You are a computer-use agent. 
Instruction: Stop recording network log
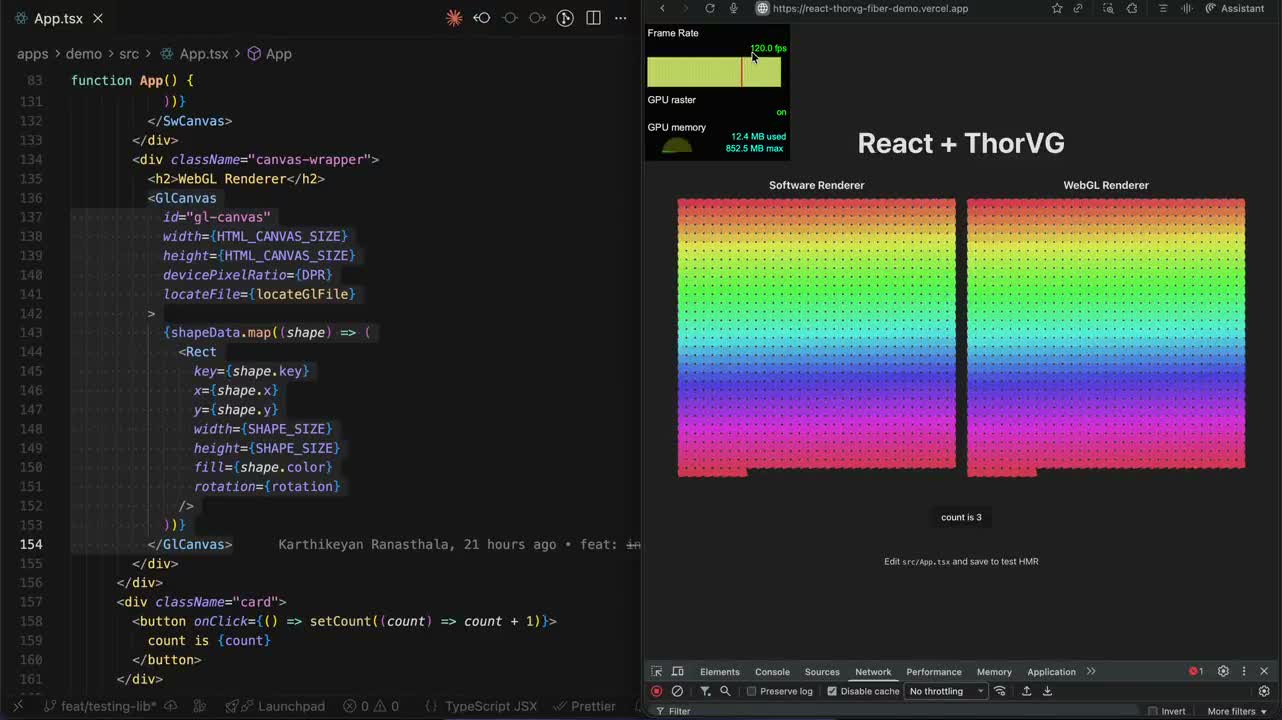tap(656, 691)
